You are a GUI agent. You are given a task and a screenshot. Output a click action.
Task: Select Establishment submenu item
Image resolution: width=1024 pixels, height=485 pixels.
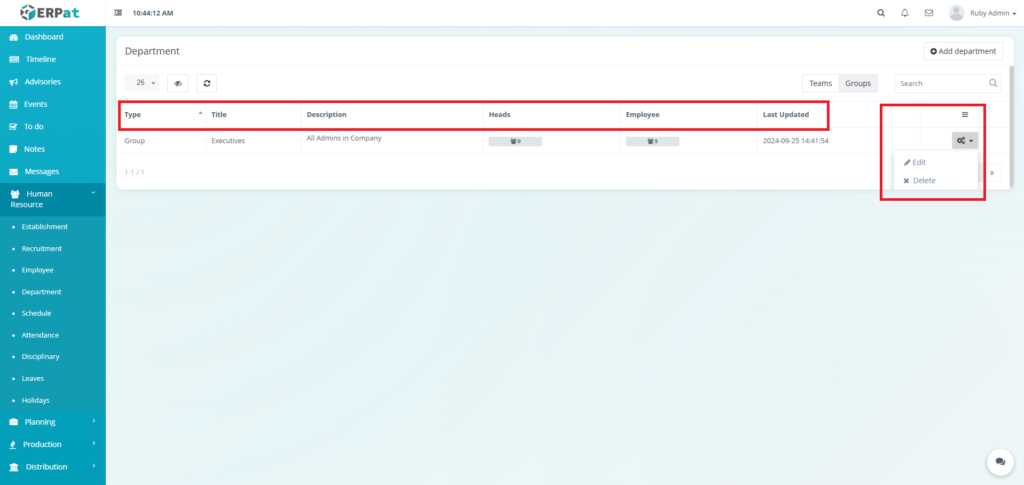point(44,227)
